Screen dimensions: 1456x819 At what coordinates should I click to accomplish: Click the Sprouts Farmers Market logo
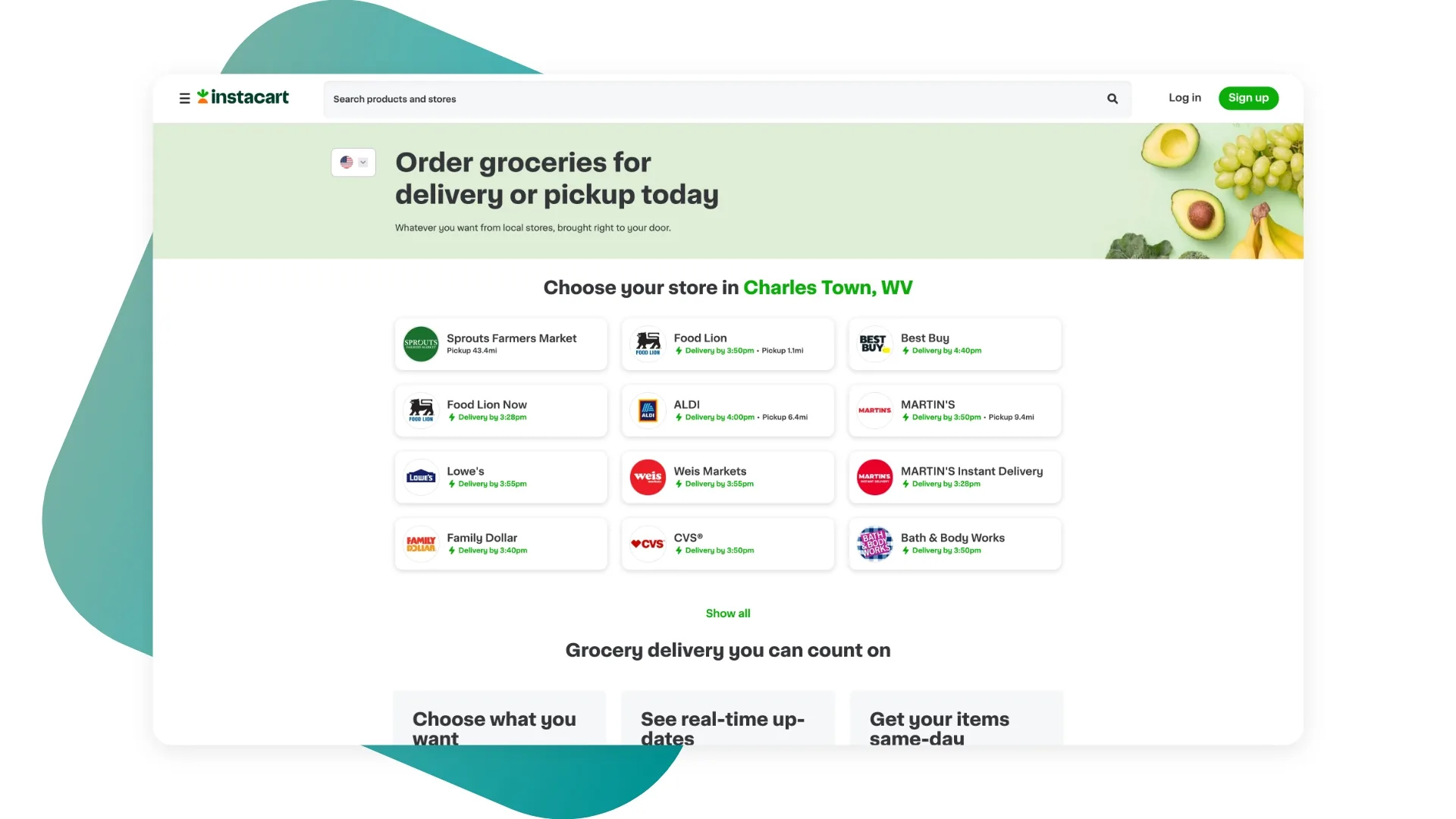tap(421, 344)
